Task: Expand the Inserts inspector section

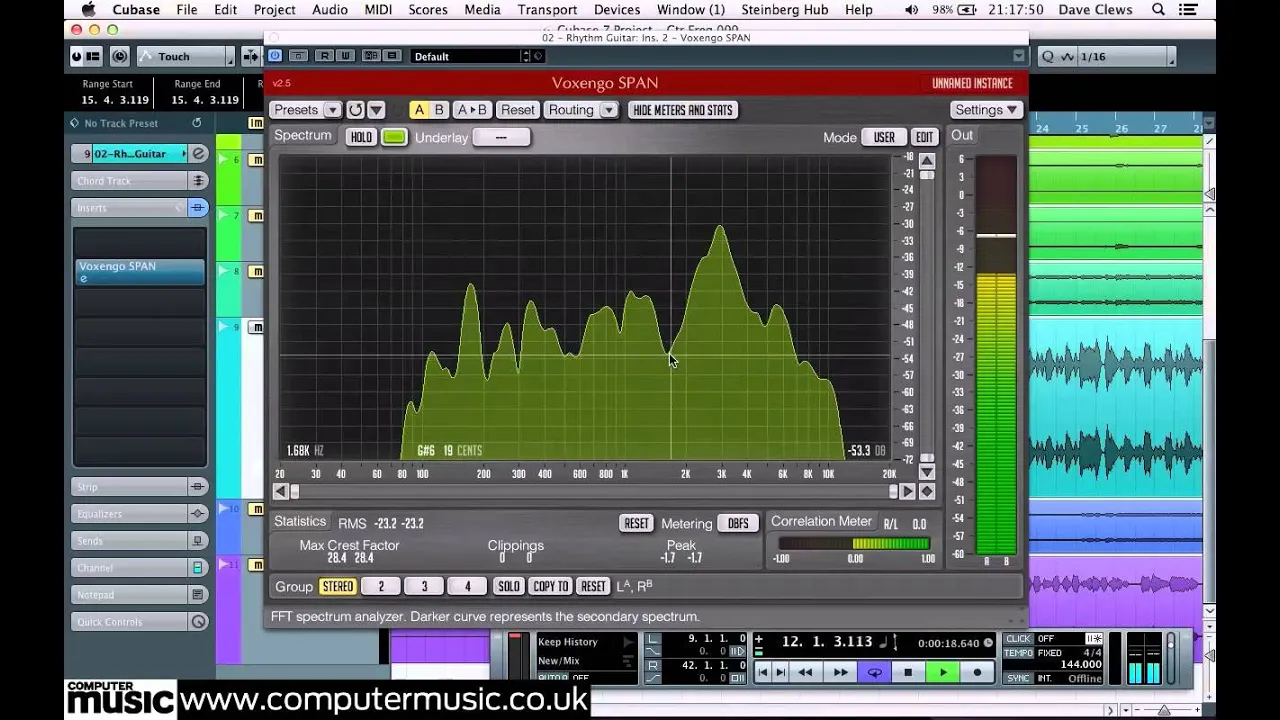Action: [x=140, y=208]
